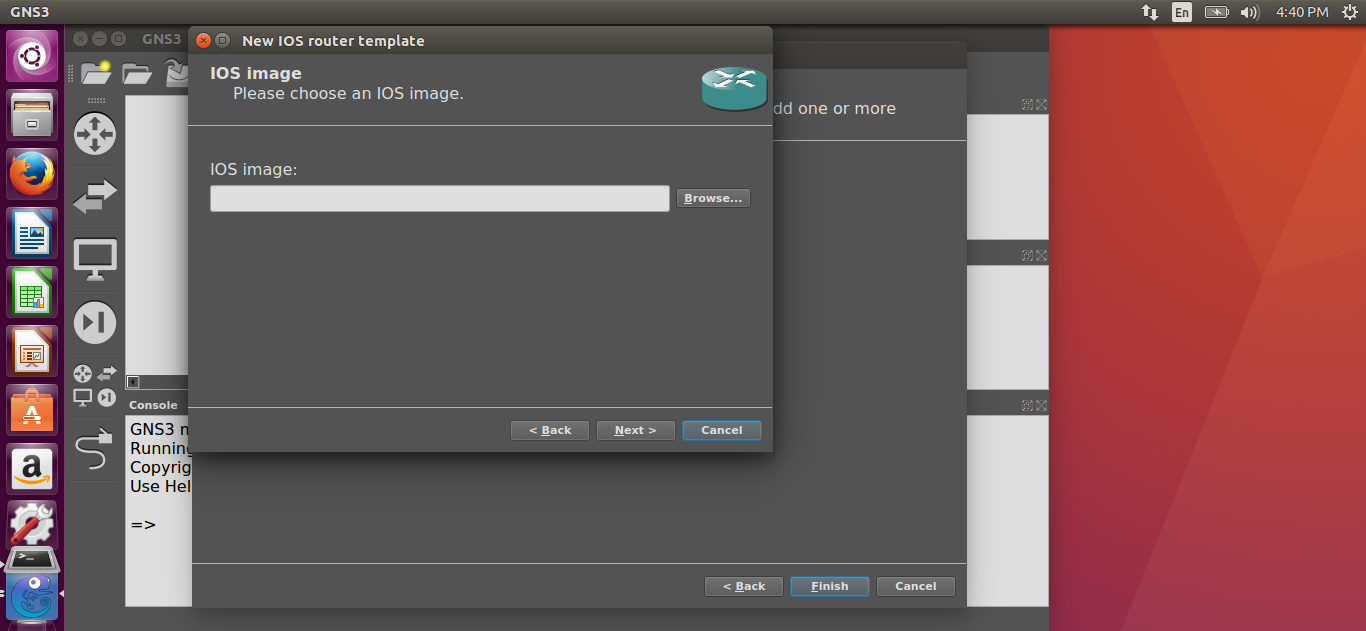Viewport: 1366px width, 631px height.
Task: Click the => prompt in the console
Action: pyautogui.click(x=143, y=524)
